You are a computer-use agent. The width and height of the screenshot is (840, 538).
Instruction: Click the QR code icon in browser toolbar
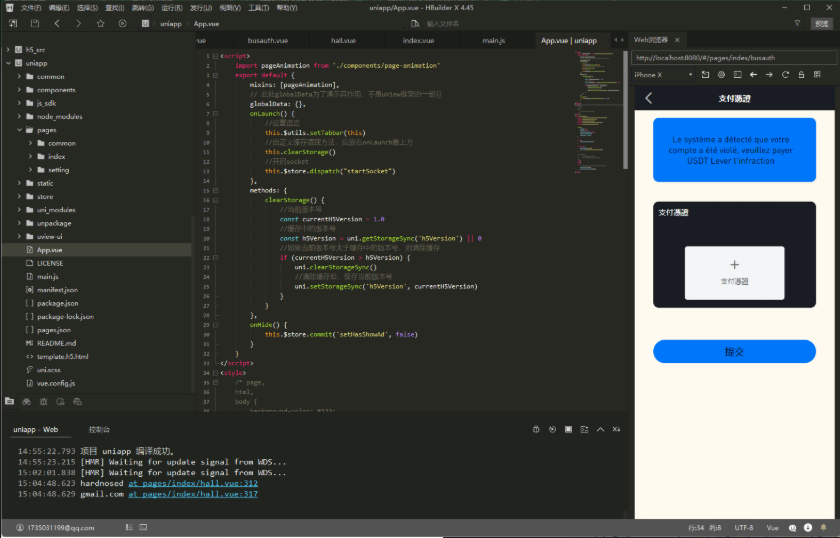point(817,74)
